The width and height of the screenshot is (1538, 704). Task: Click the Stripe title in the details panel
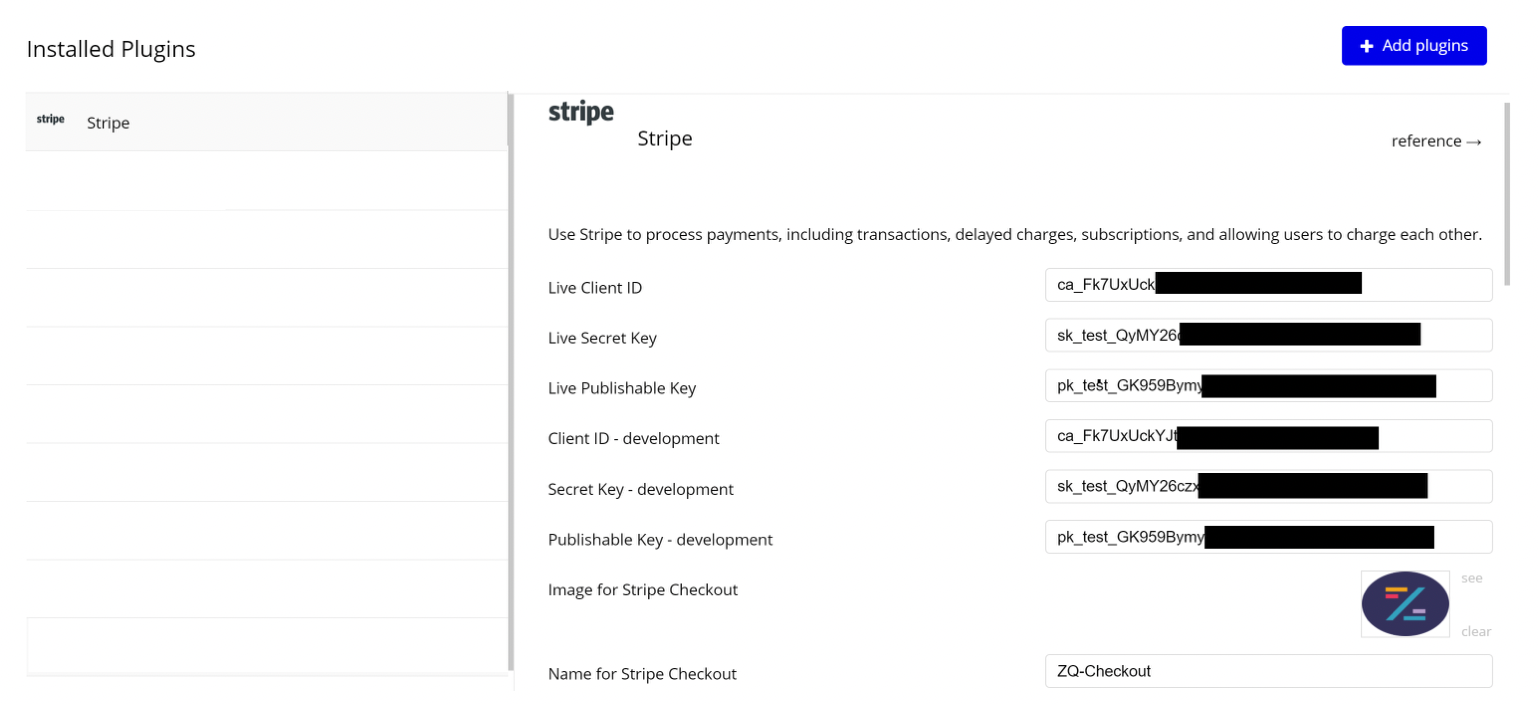665,138
